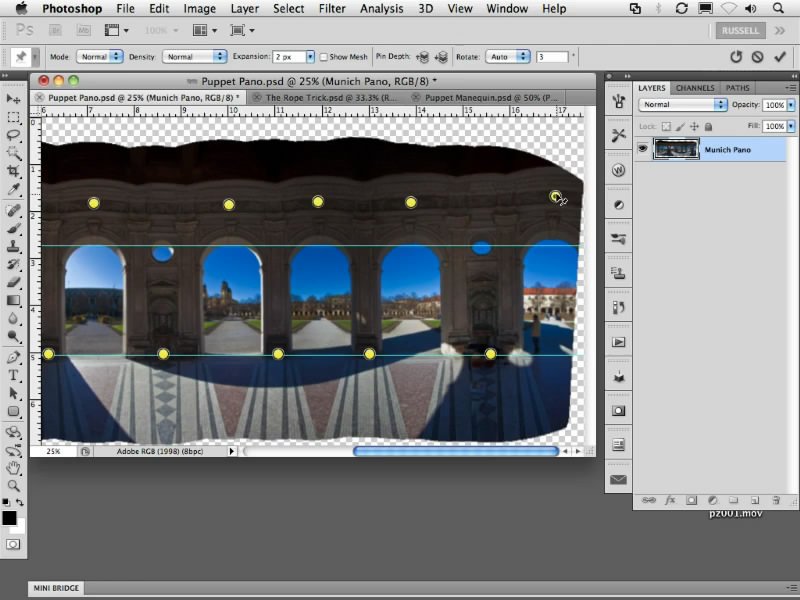
Task: Select the Move tool in the toolbox
Action: tap(14, 99)
